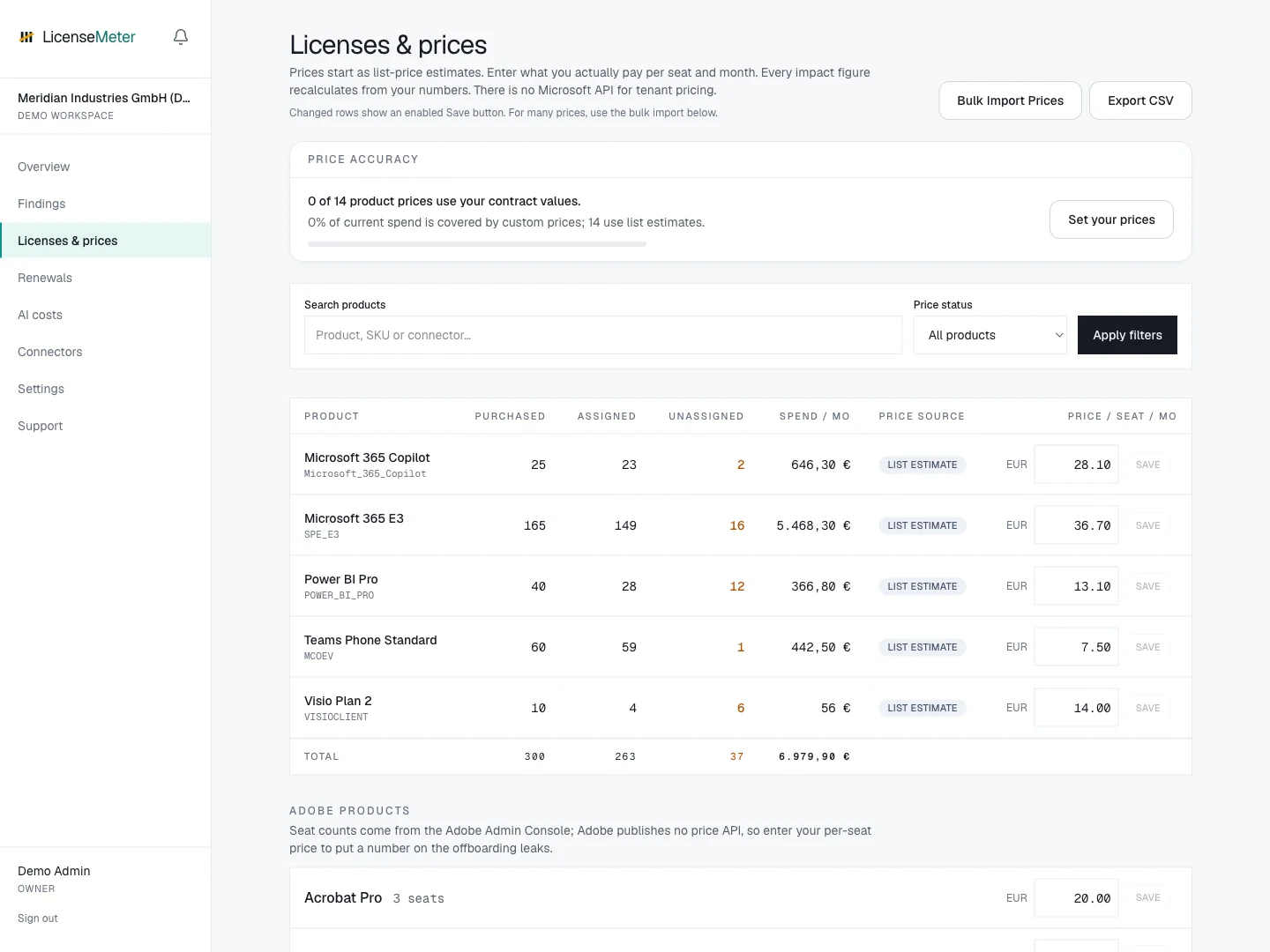Click unassigned count 12 for Power BI
The width and height of the screenshot is (1270, 952).
737,586
